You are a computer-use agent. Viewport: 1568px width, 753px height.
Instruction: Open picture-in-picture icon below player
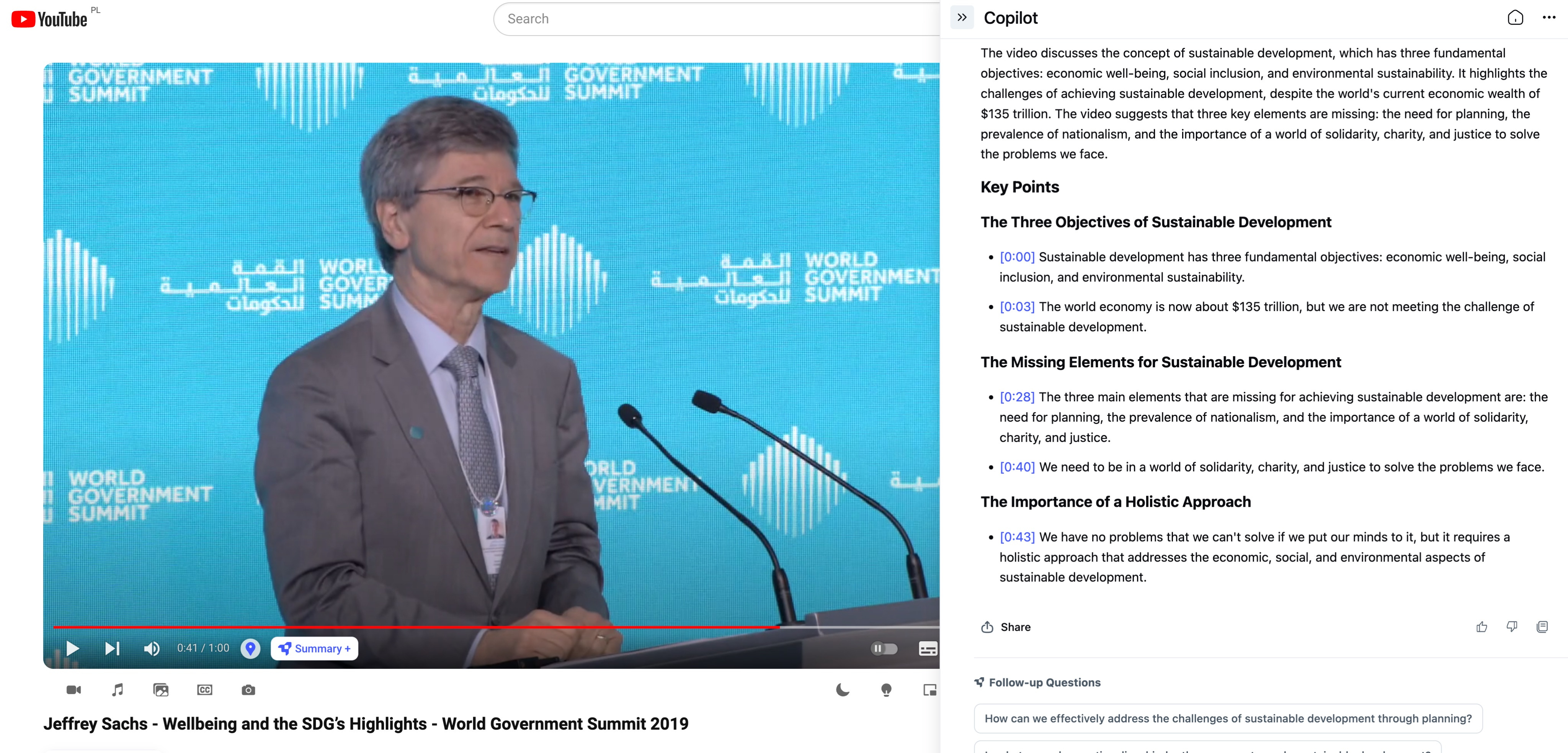pyautogui.click(x=930, y=690)
